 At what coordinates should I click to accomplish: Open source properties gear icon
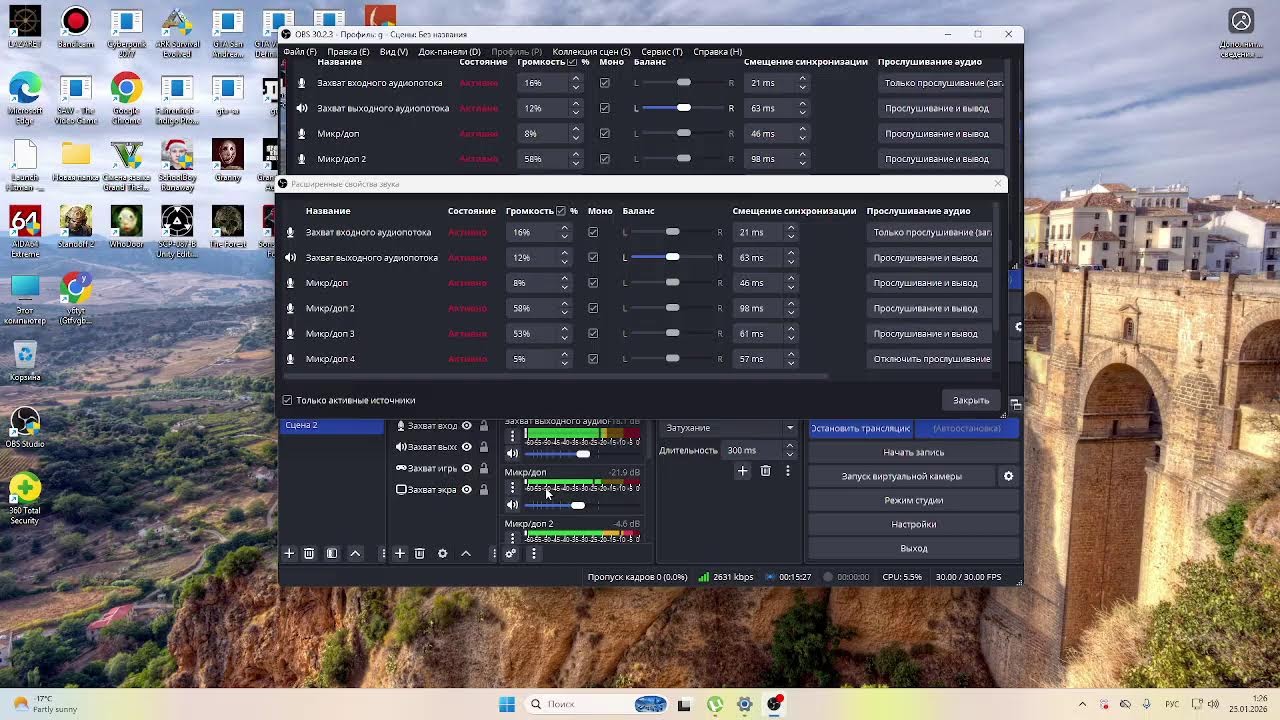click(443, 553)
